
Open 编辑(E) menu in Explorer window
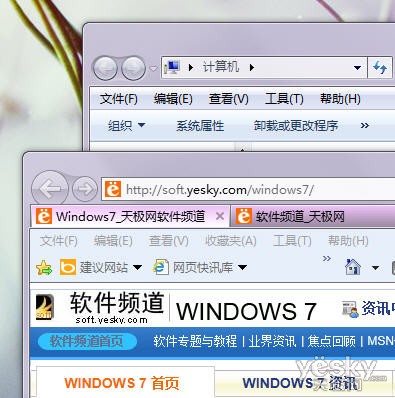(173, 99)
